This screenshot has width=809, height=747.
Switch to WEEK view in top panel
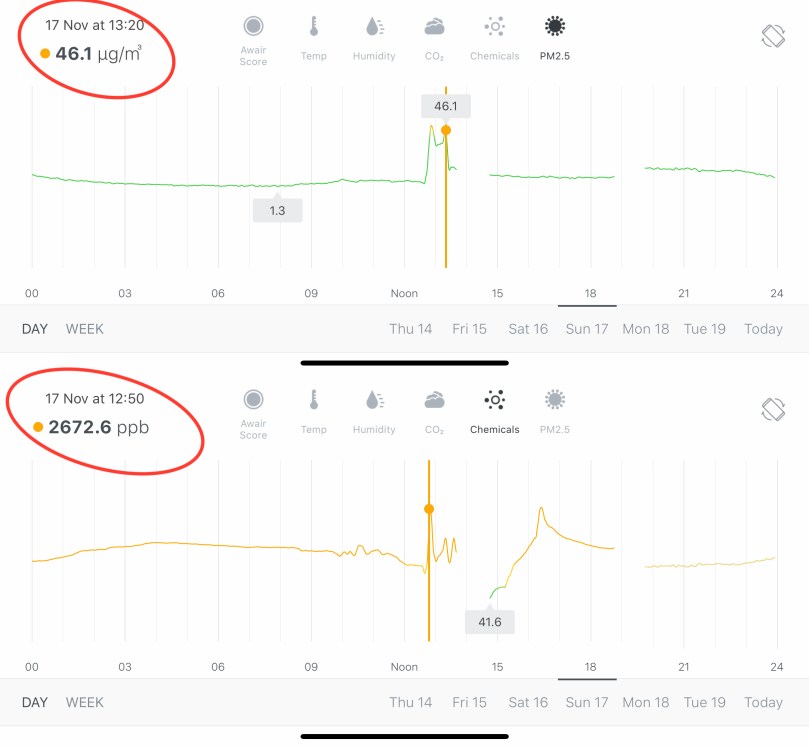[x=85, y=329]
